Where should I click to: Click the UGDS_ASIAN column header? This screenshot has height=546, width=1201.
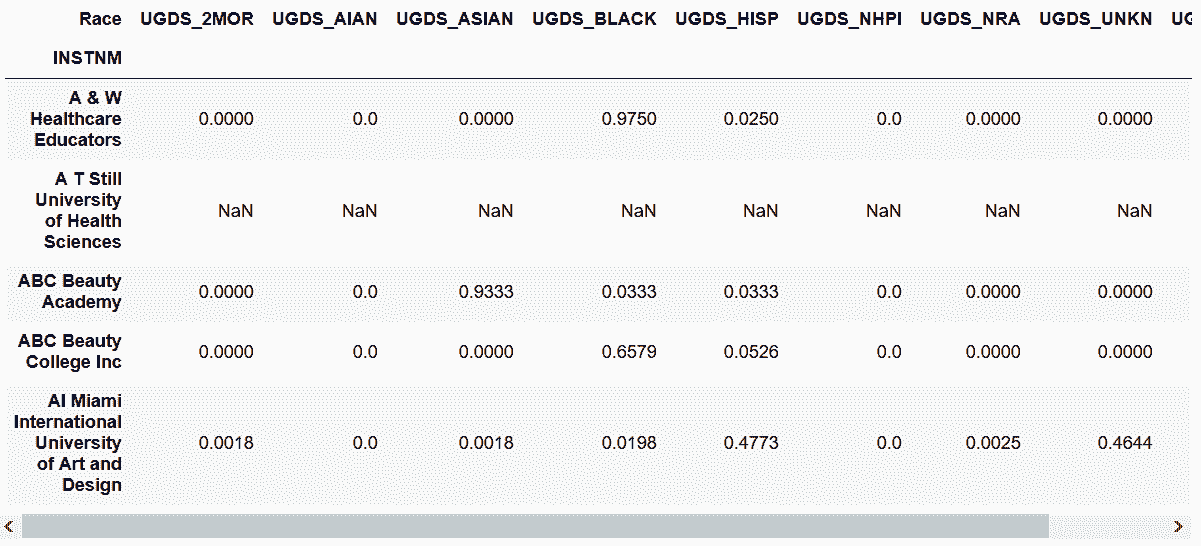(x=455, y=19)
